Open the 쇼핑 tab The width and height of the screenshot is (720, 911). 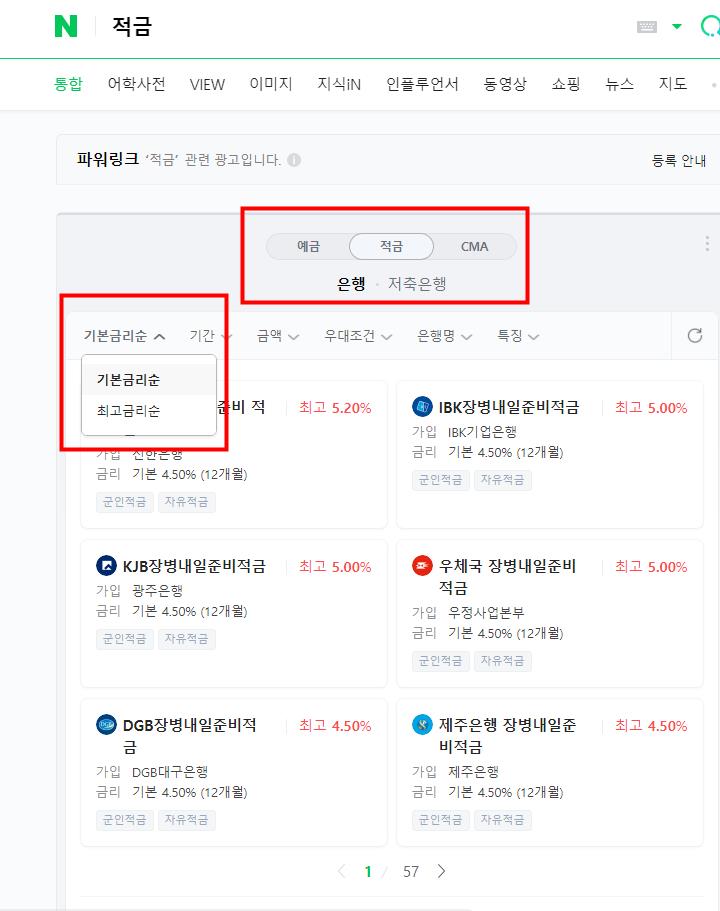tap(565, 84)
